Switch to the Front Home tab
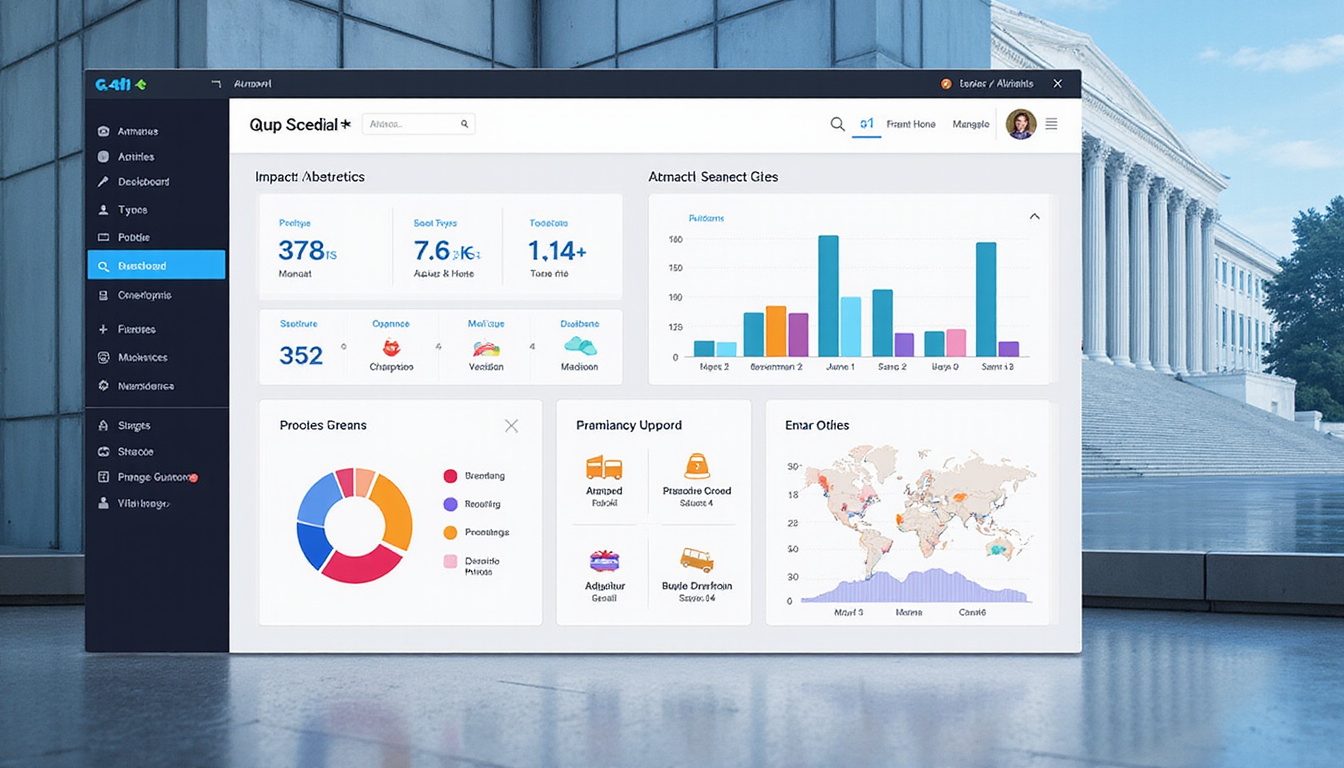This screenshot has height=768, width=1344. coord(911,124)
